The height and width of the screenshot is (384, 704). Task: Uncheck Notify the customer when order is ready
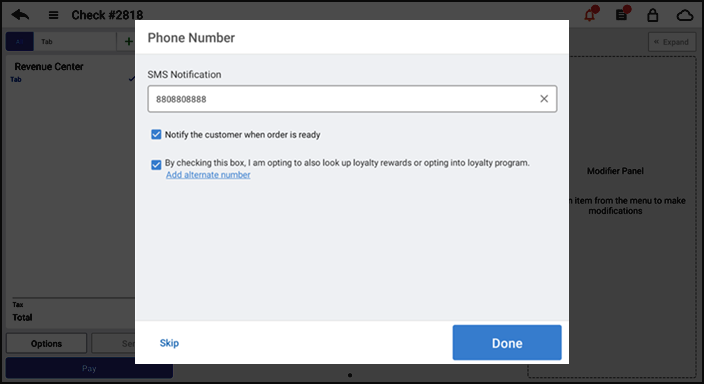point(156,134)
